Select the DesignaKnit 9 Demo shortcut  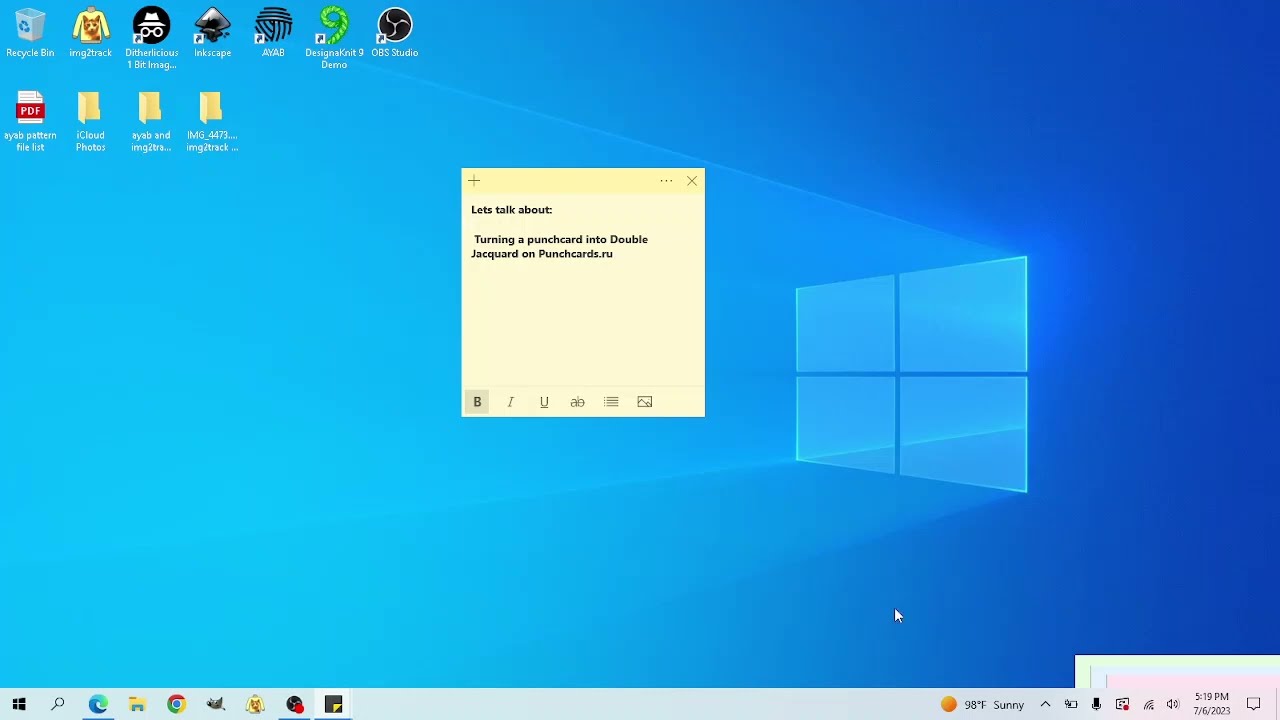pos(334,39)
